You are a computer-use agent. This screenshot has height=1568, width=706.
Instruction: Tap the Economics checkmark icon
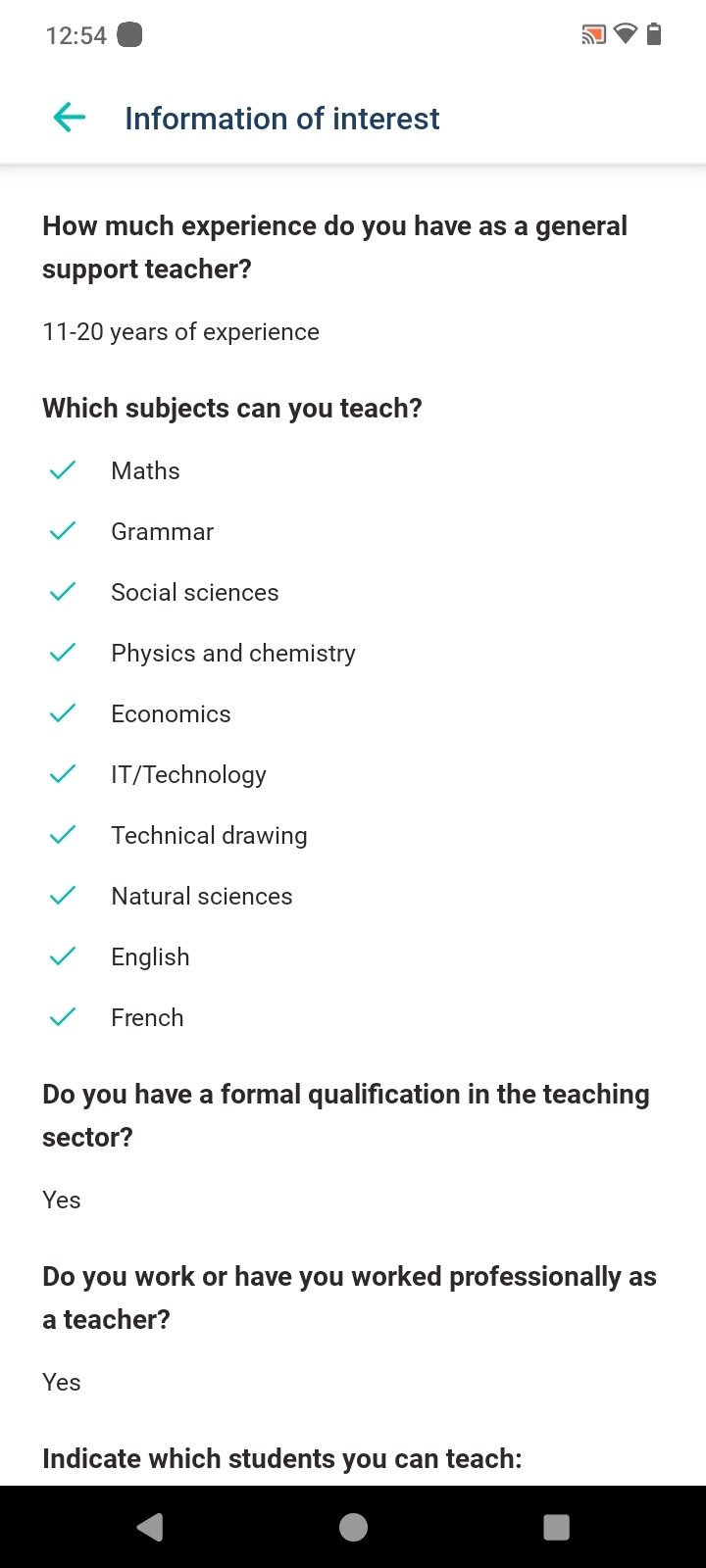pos(63,714)
